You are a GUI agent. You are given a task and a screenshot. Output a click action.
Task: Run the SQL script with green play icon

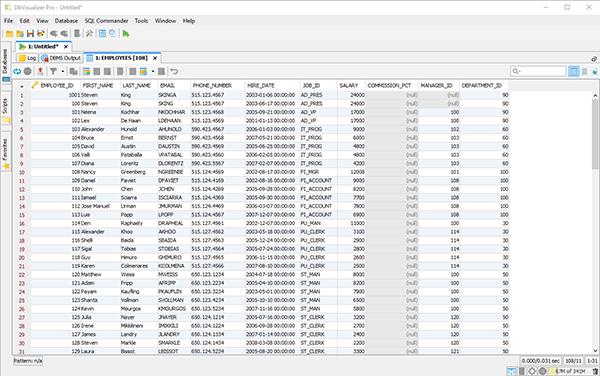pyautogui.click(x=126, y=34)
